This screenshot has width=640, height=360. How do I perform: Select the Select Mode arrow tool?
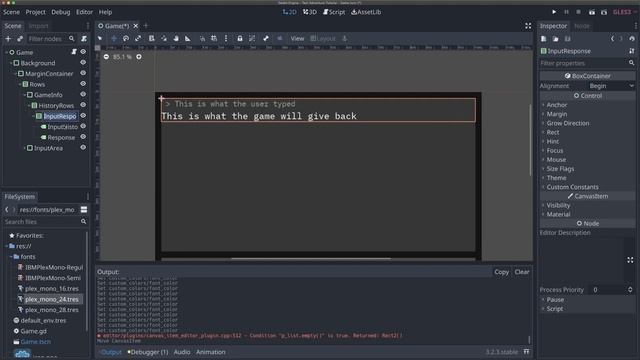tap(100, 38)
